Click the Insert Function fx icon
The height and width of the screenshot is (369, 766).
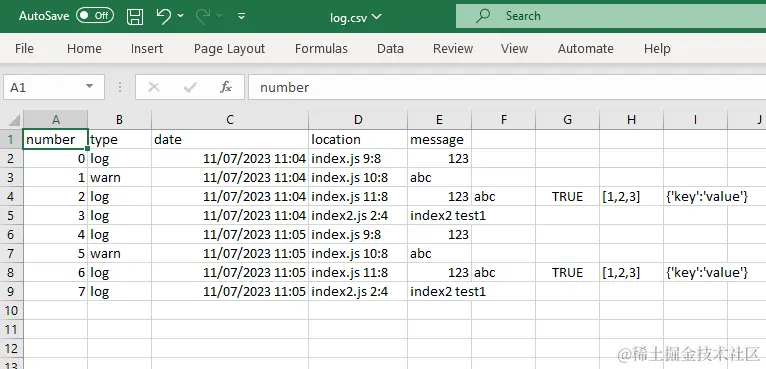(x=226, y=87)
